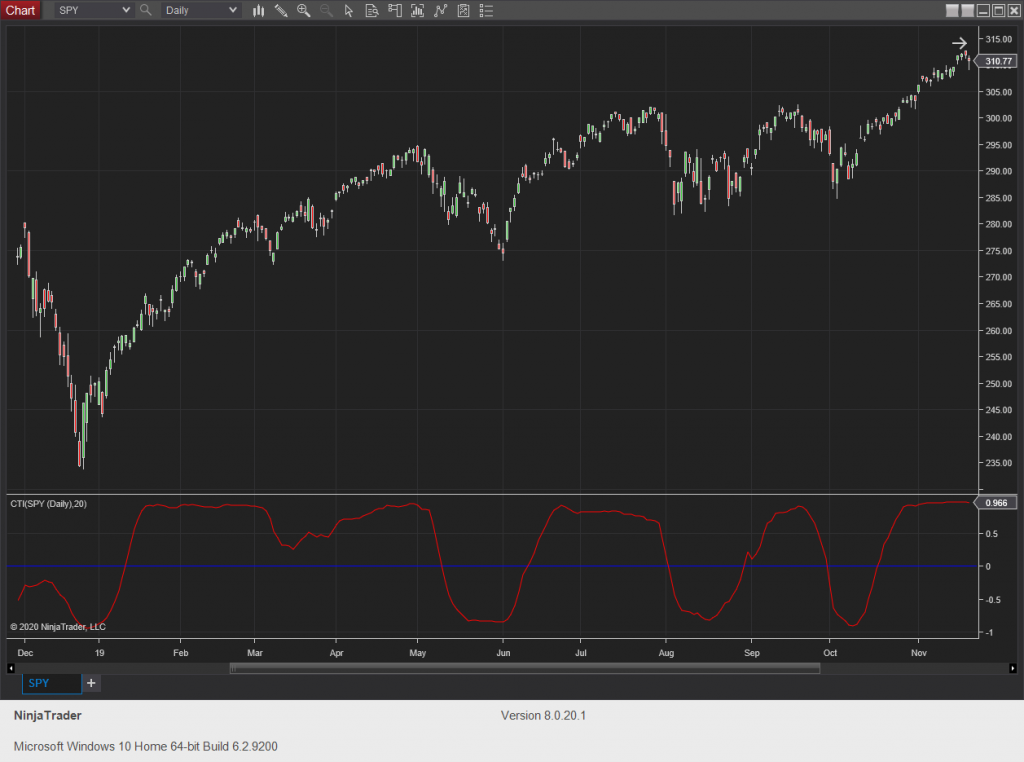Click the jump-to-latest-bar arrow on chart

(959, 43)
